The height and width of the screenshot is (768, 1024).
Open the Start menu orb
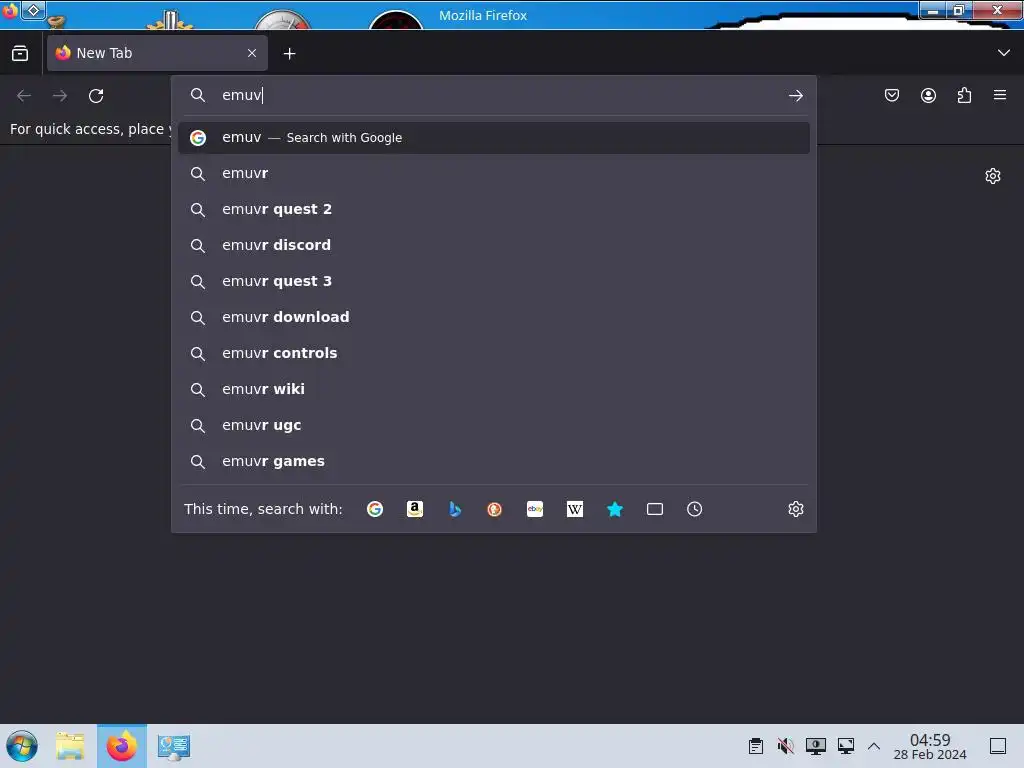point(22,746)
